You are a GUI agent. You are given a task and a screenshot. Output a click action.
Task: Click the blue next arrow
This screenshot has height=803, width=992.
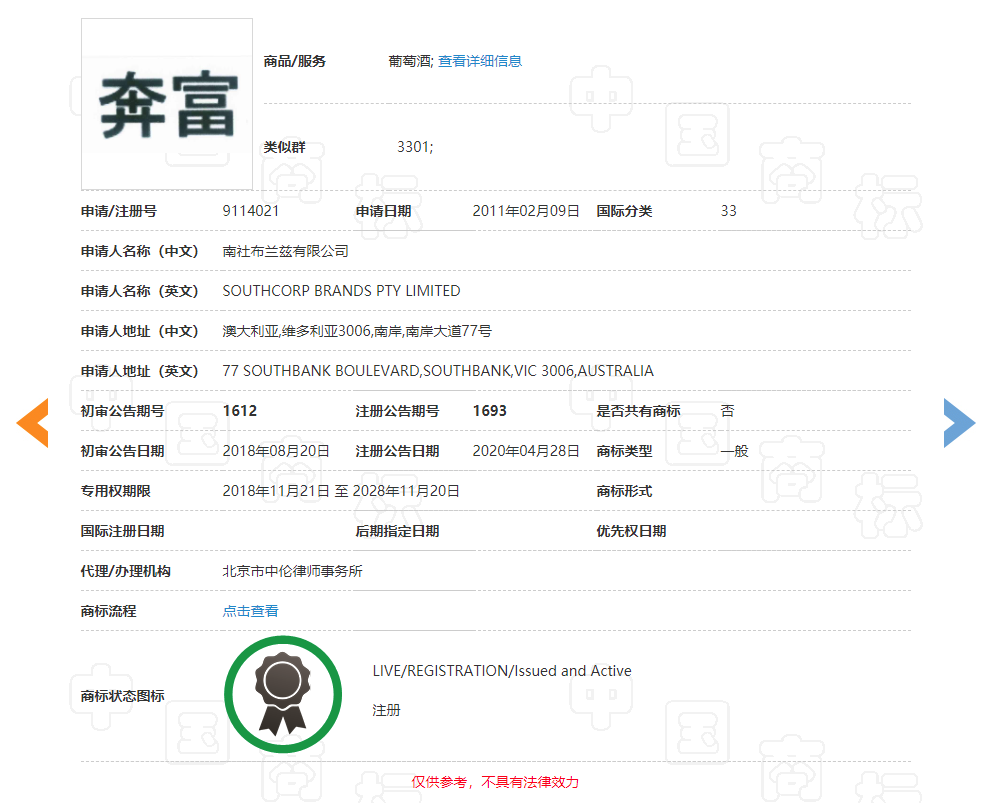(959, 423)
